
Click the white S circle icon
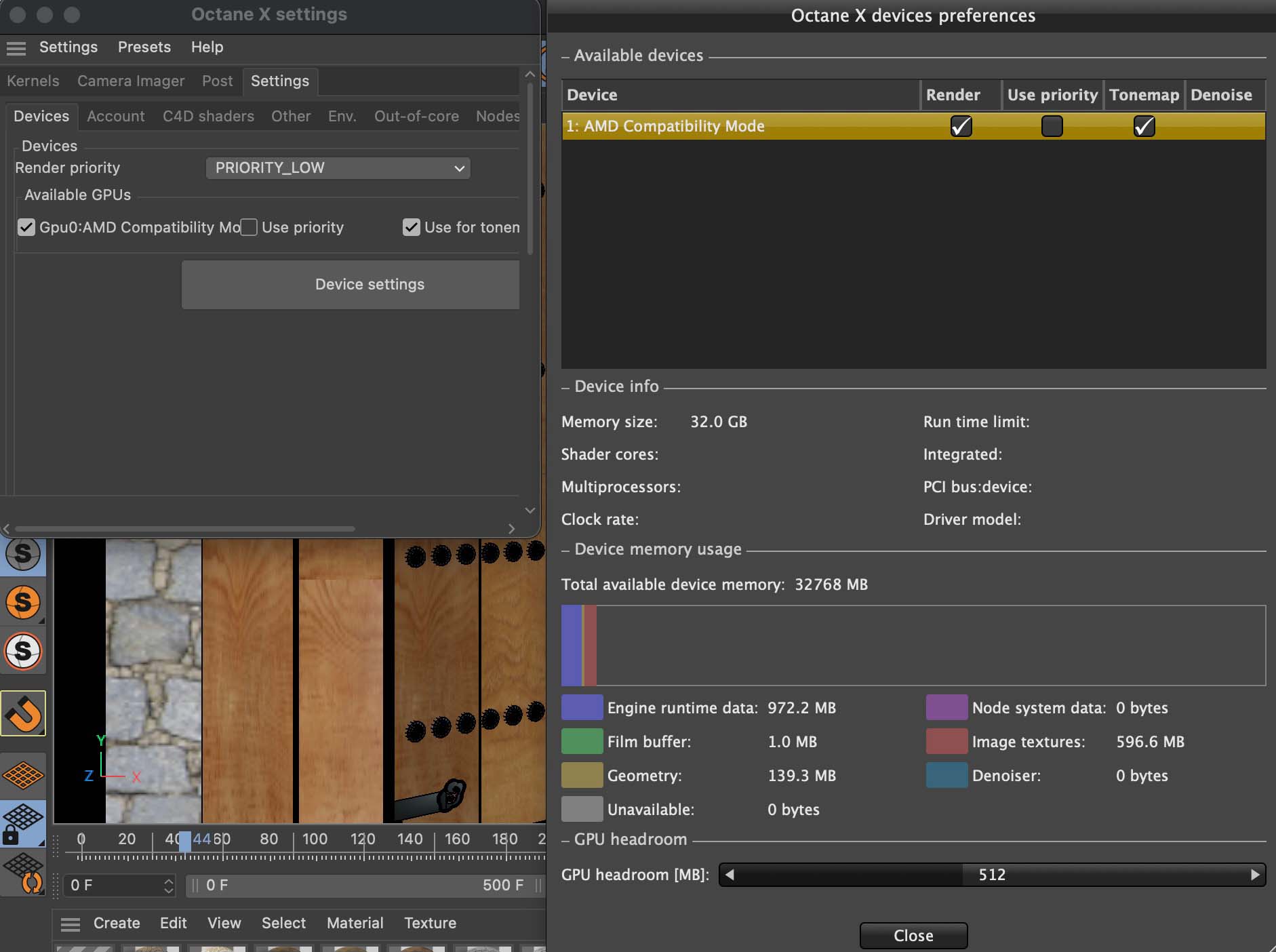pyautogui.click(x=23, y=651)
